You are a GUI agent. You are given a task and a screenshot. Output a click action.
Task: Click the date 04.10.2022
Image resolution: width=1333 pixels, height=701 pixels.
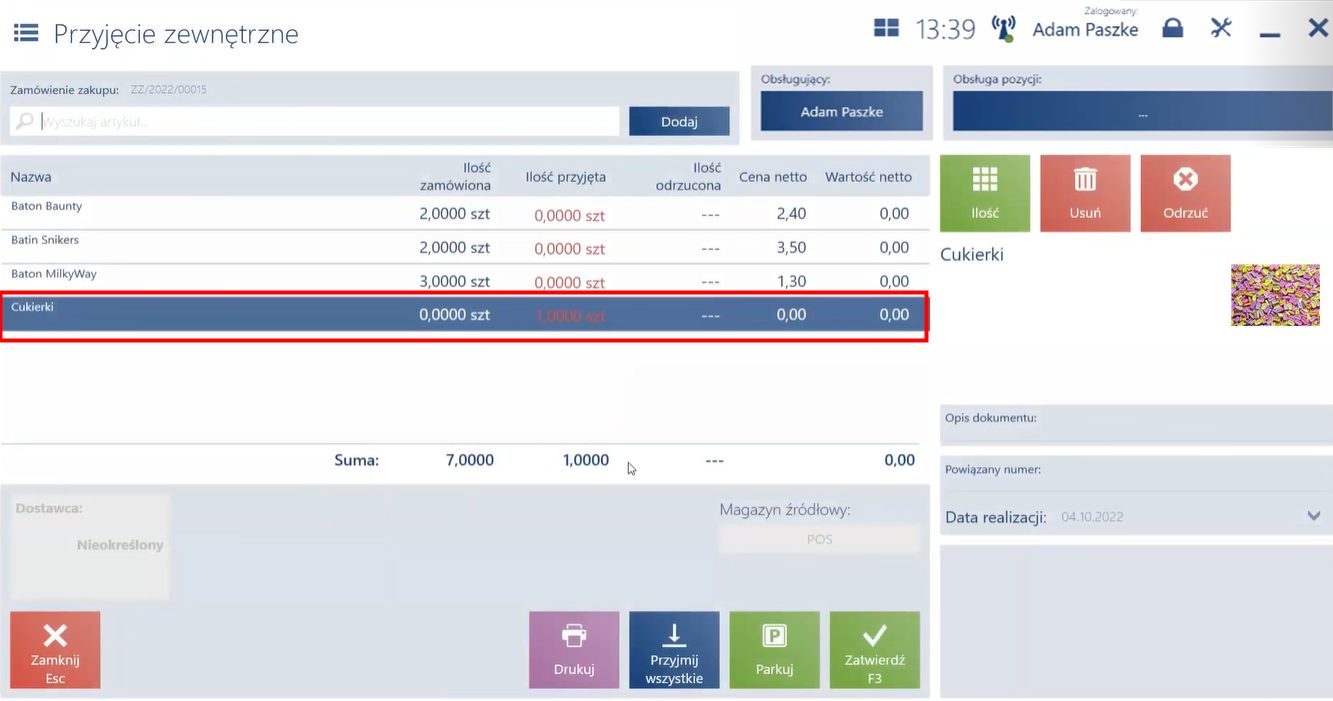click(1092, 517)
